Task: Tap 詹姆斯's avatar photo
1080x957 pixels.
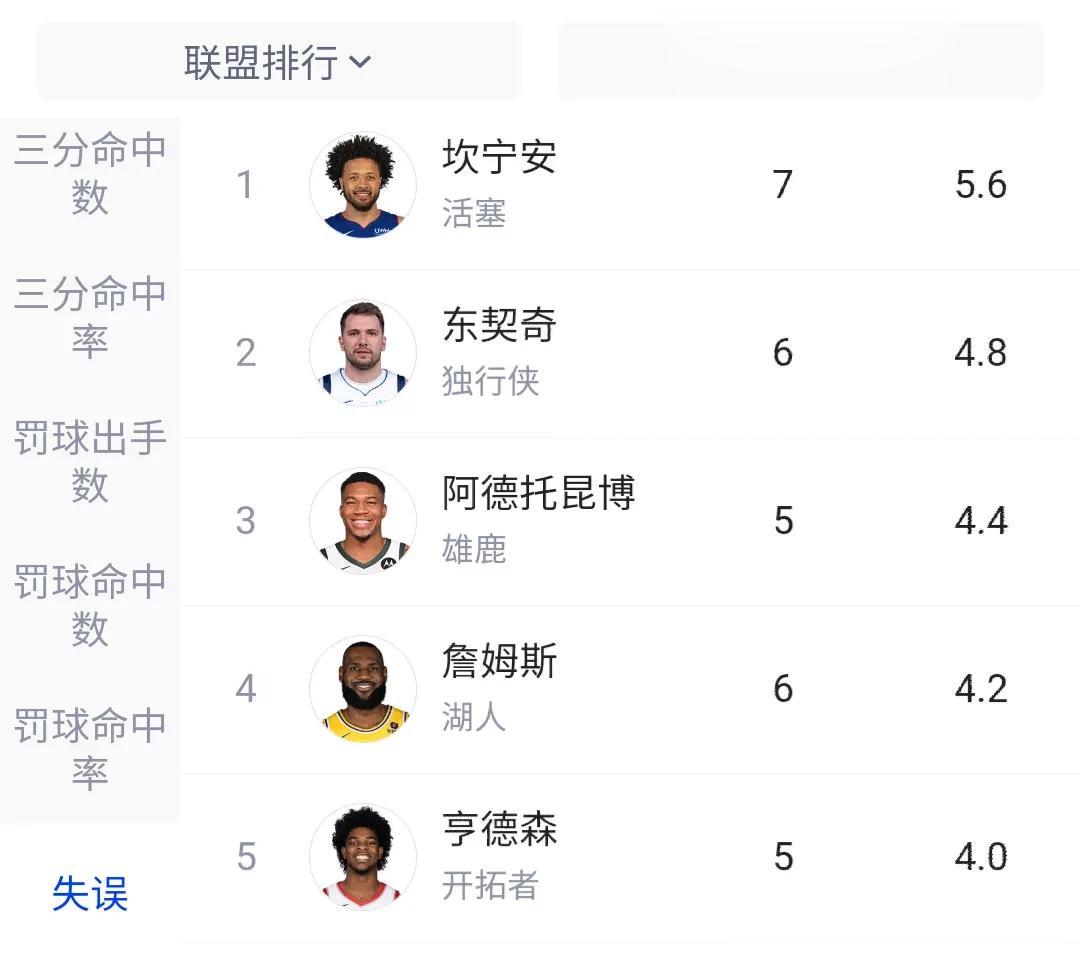Action: tap(363, 688)
